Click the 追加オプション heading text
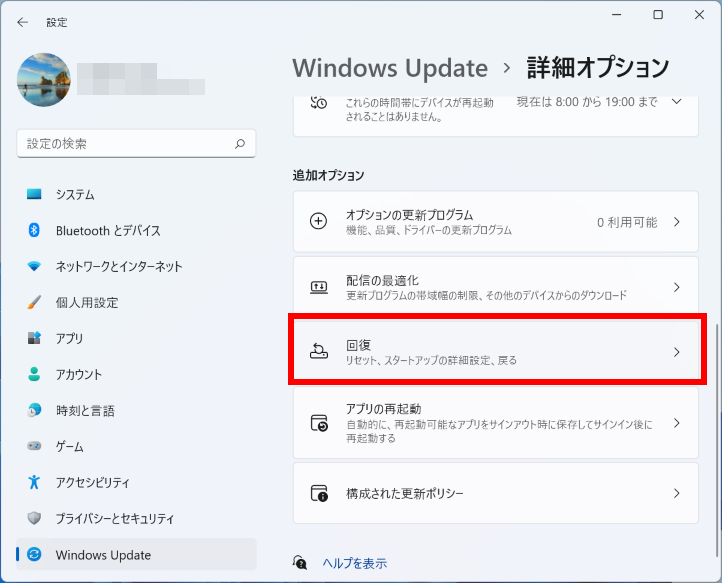This screenshot has width=722, height=583. pyautogui.click(x=328, y=175)
